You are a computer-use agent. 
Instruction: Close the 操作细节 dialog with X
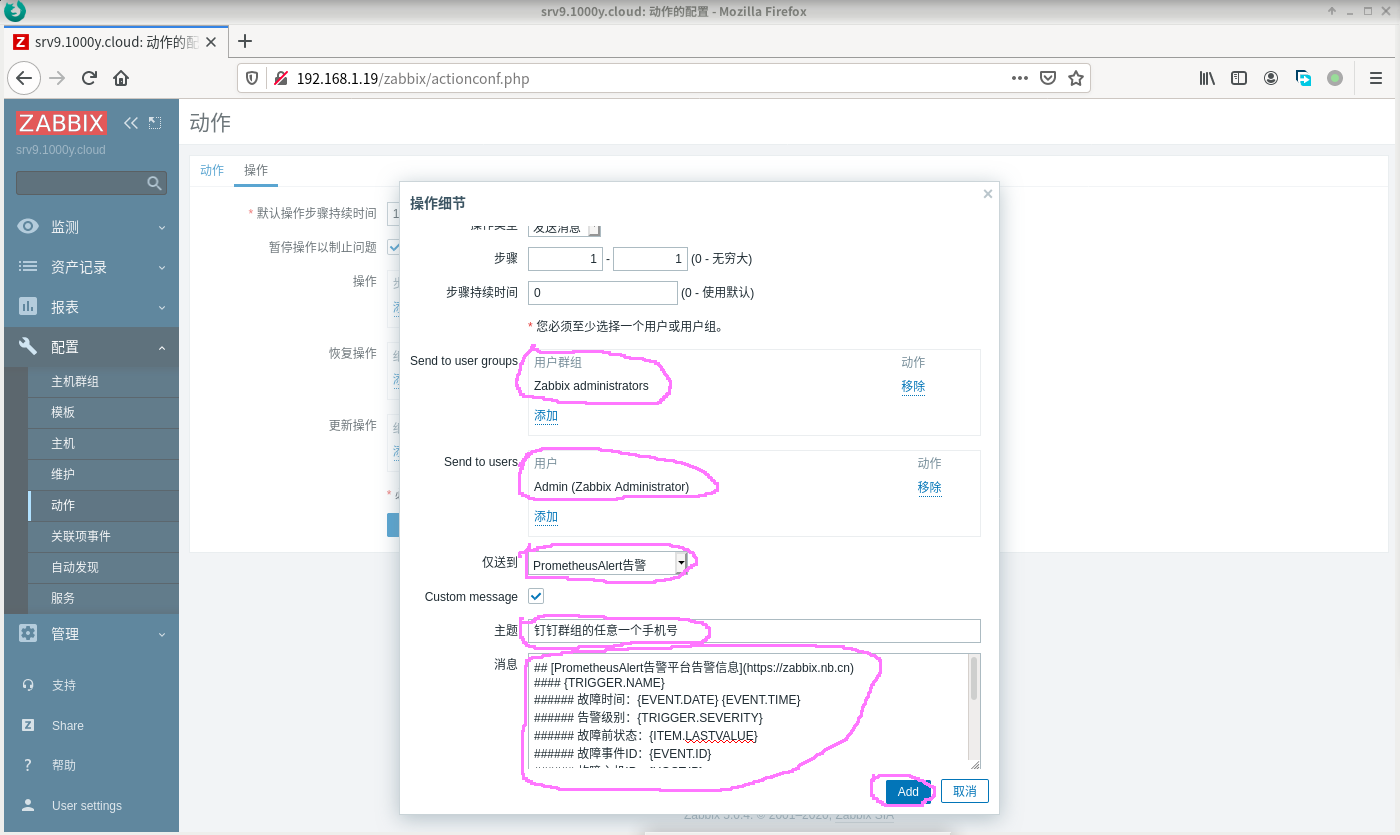coord(988,194)
